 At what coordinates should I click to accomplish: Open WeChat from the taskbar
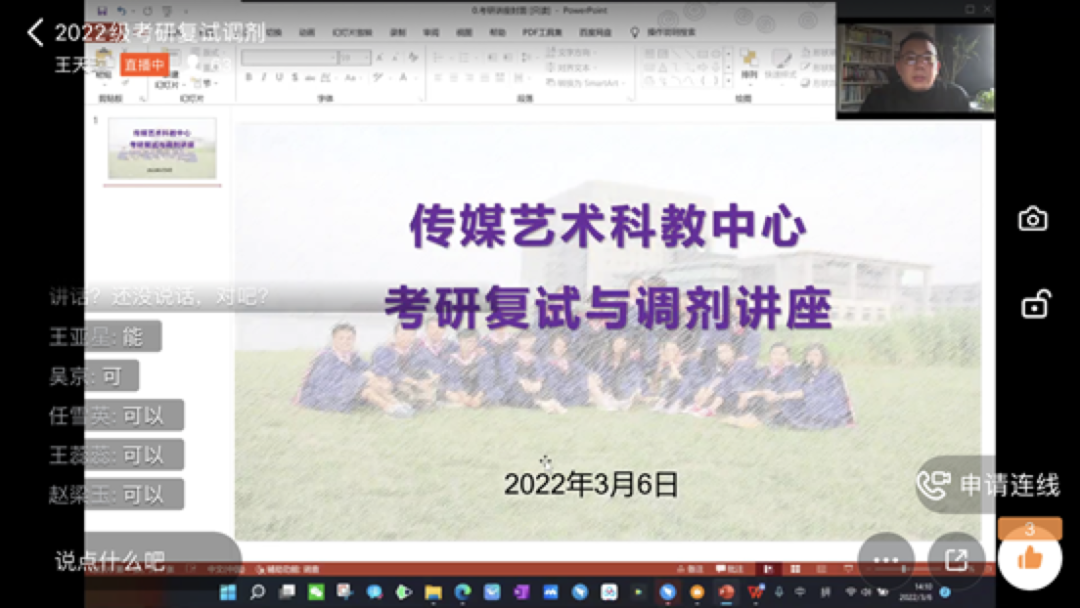[x=315, y=592]
